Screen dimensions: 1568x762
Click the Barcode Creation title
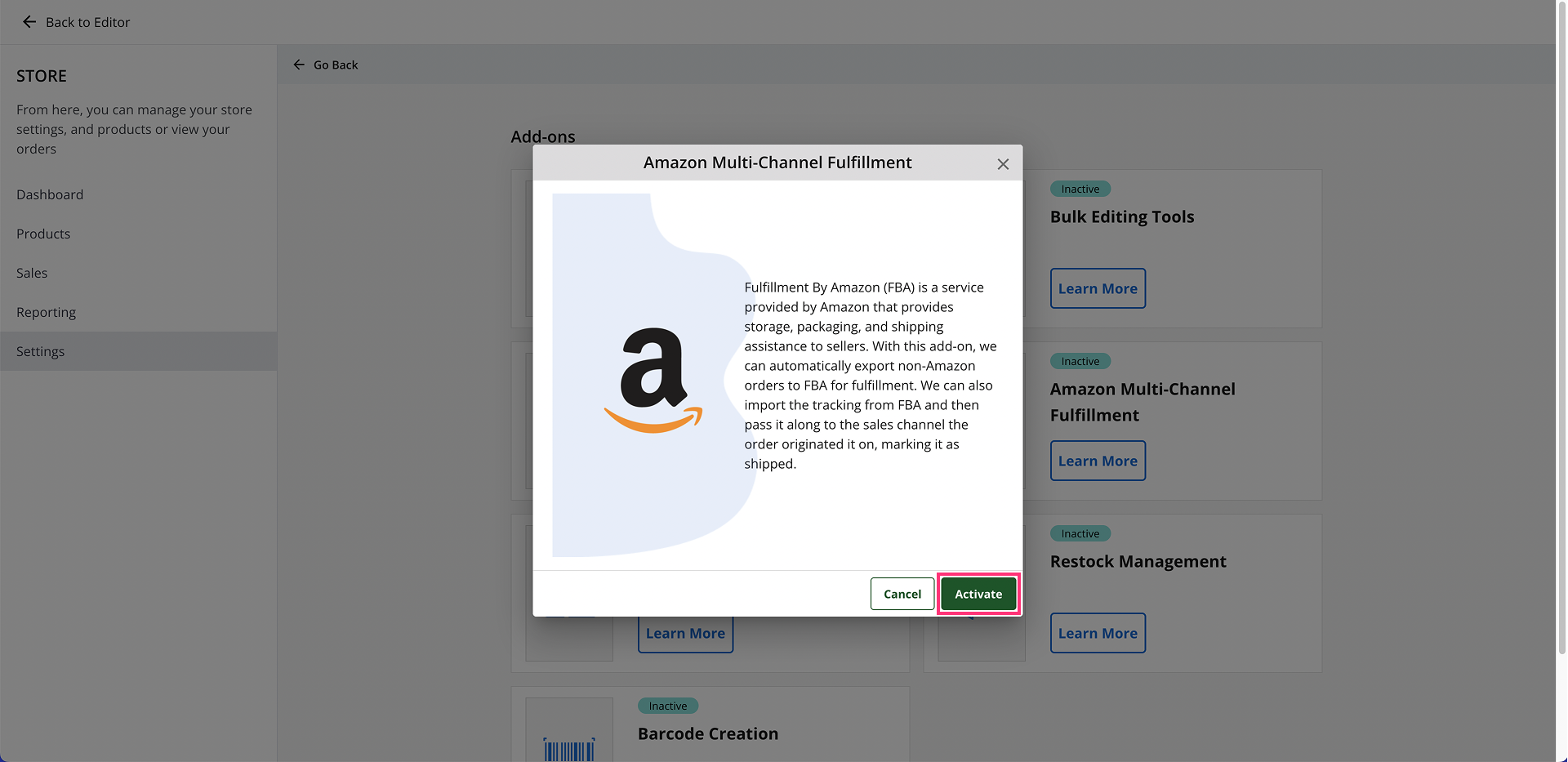click(708, 733)
